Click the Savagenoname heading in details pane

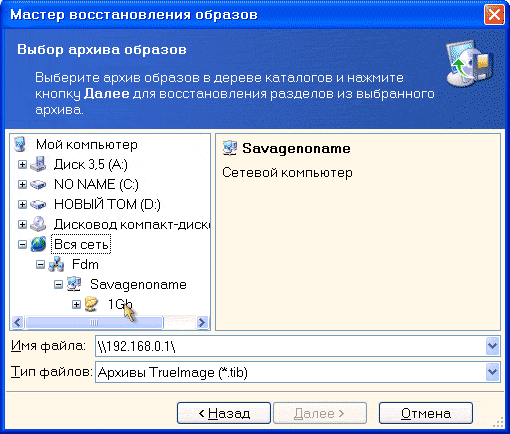(296, 148)
